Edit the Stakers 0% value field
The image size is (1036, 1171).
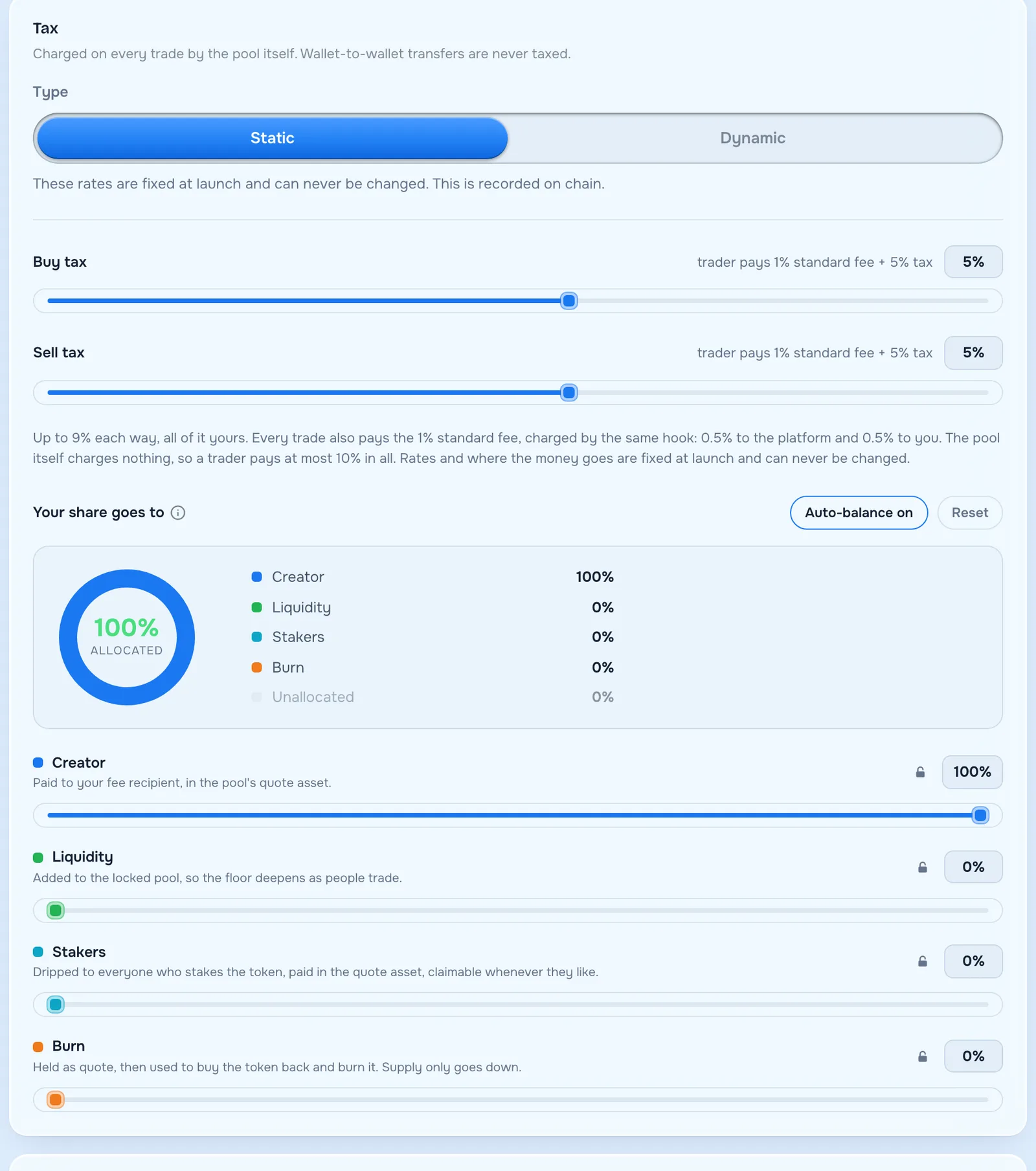[x=973, y=961]
